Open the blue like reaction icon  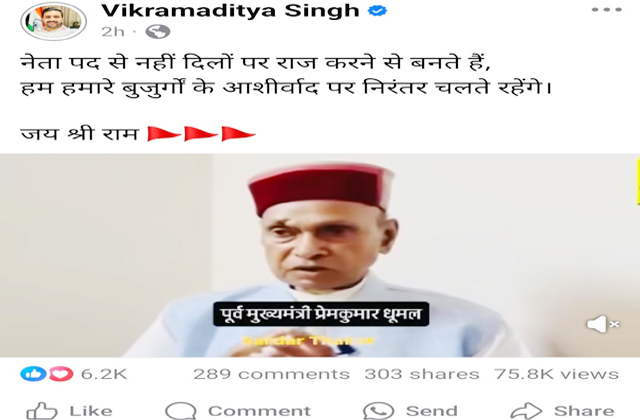(x=33, y=374)
